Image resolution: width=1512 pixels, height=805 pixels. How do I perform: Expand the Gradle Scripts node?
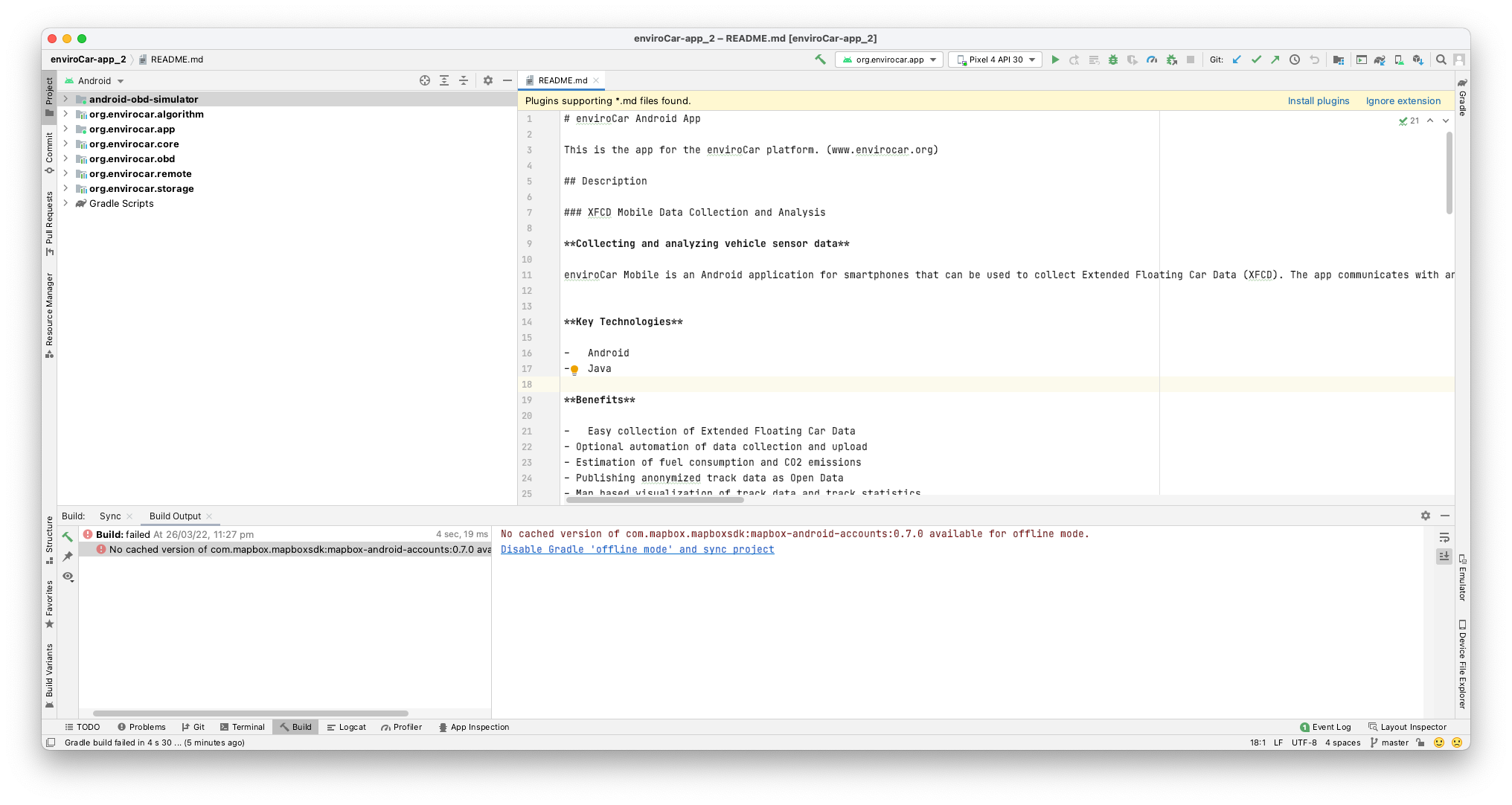coord(65,203)
